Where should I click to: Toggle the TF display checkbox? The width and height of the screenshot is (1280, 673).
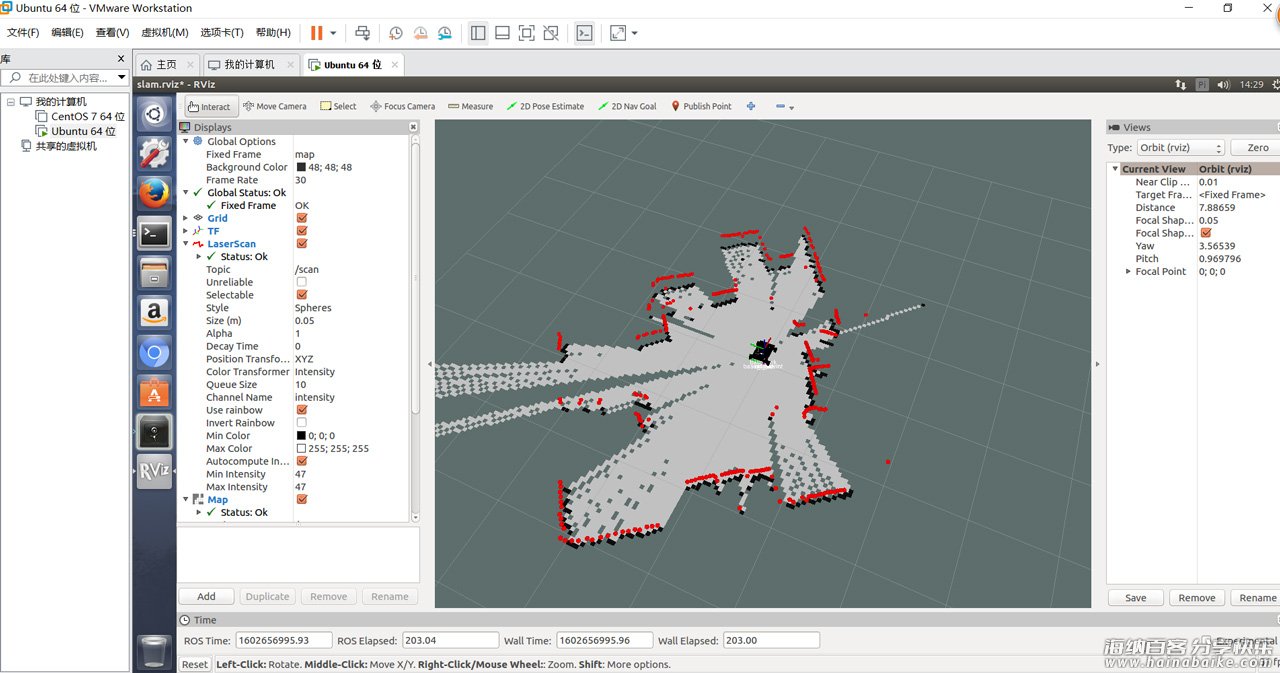tap(302, 231)
